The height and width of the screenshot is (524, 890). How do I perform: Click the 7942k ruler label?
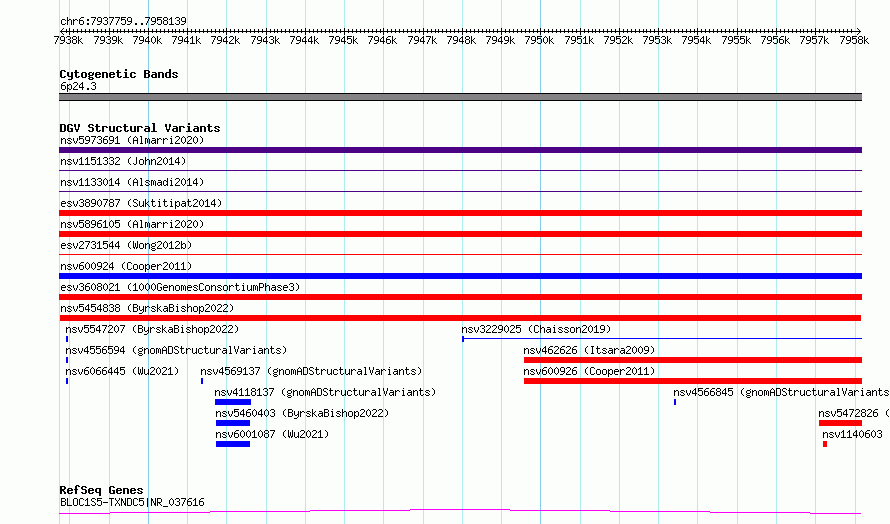tap(225, 40)
